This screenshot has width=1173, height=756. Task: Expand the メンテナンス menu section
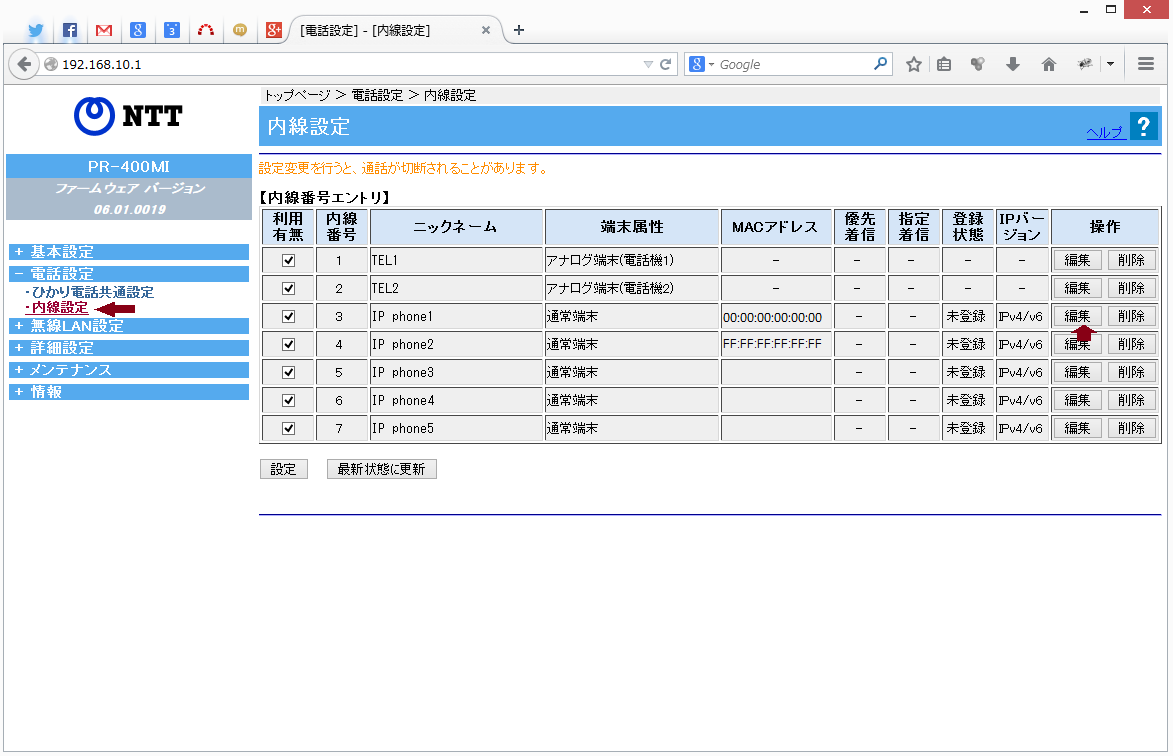pyautogui.click(x=129, y=370)
